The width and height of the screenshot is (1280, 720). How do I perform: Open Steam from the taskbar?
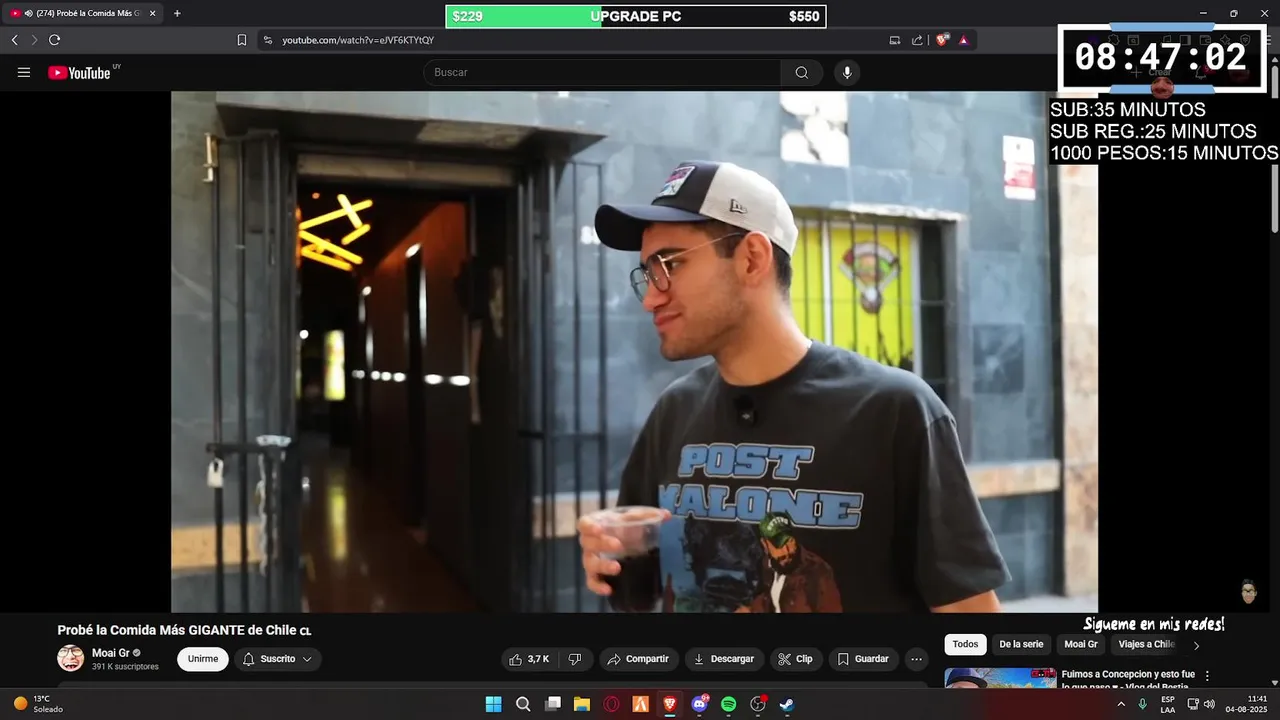click(788, 704)
